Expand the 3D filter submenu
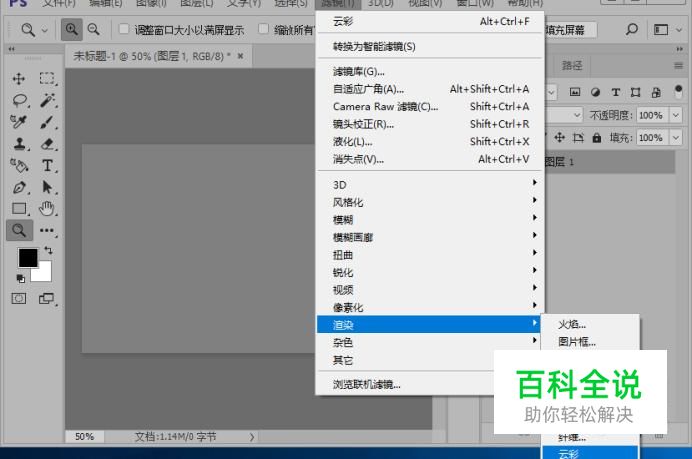Screen dimensions: 692x459 [x=431, y=184]
